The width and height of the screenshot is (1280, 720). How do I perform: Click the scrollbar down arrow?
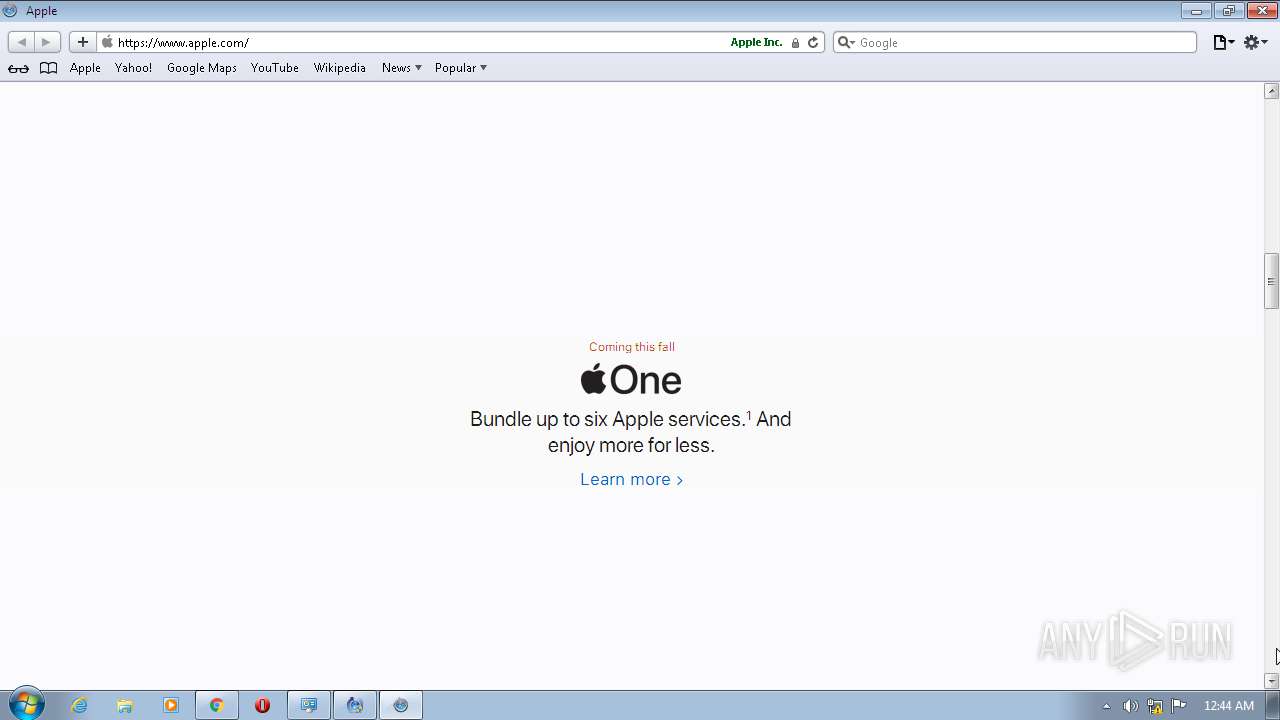1271,681
